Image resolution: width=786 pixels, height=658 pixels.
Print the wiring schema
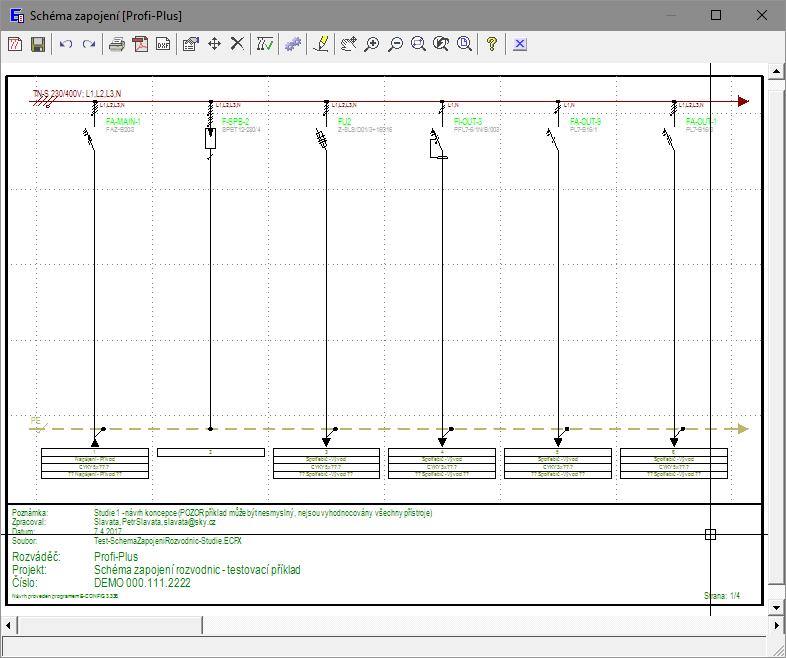(x=117, y=44)
